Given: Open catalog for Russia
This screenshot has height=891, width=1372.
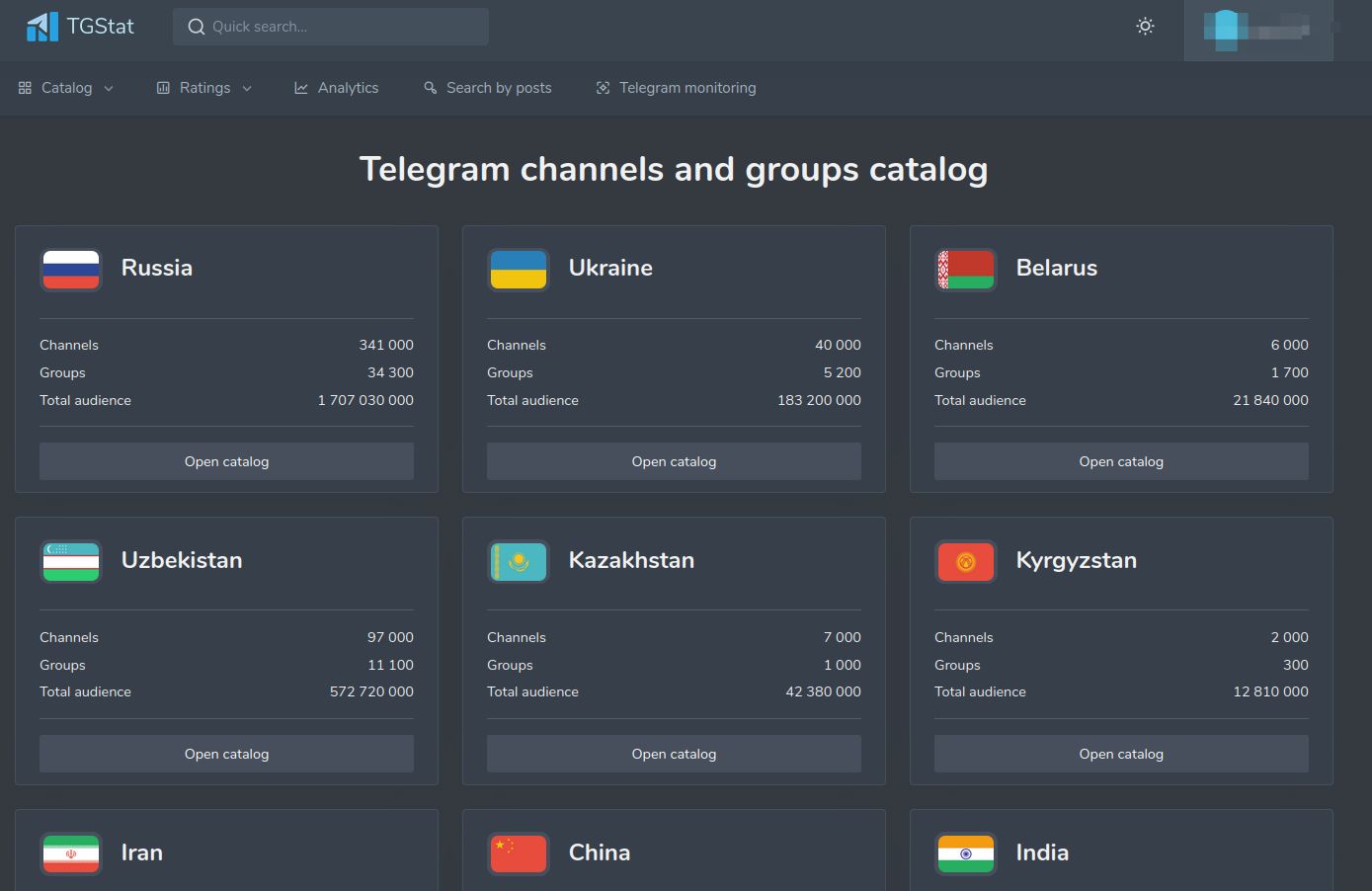Looking at the screenshot, I should tap(226, 461).
